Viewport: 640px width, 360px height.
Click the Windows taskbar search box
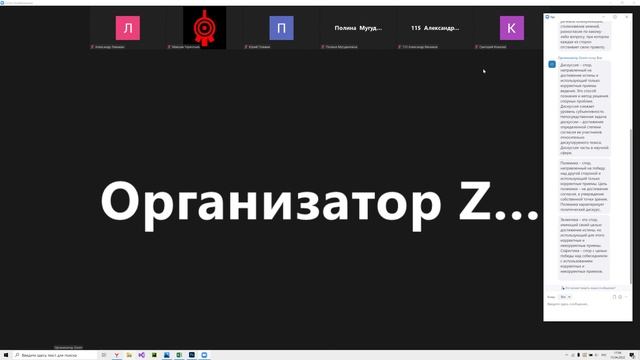[55, 355]
